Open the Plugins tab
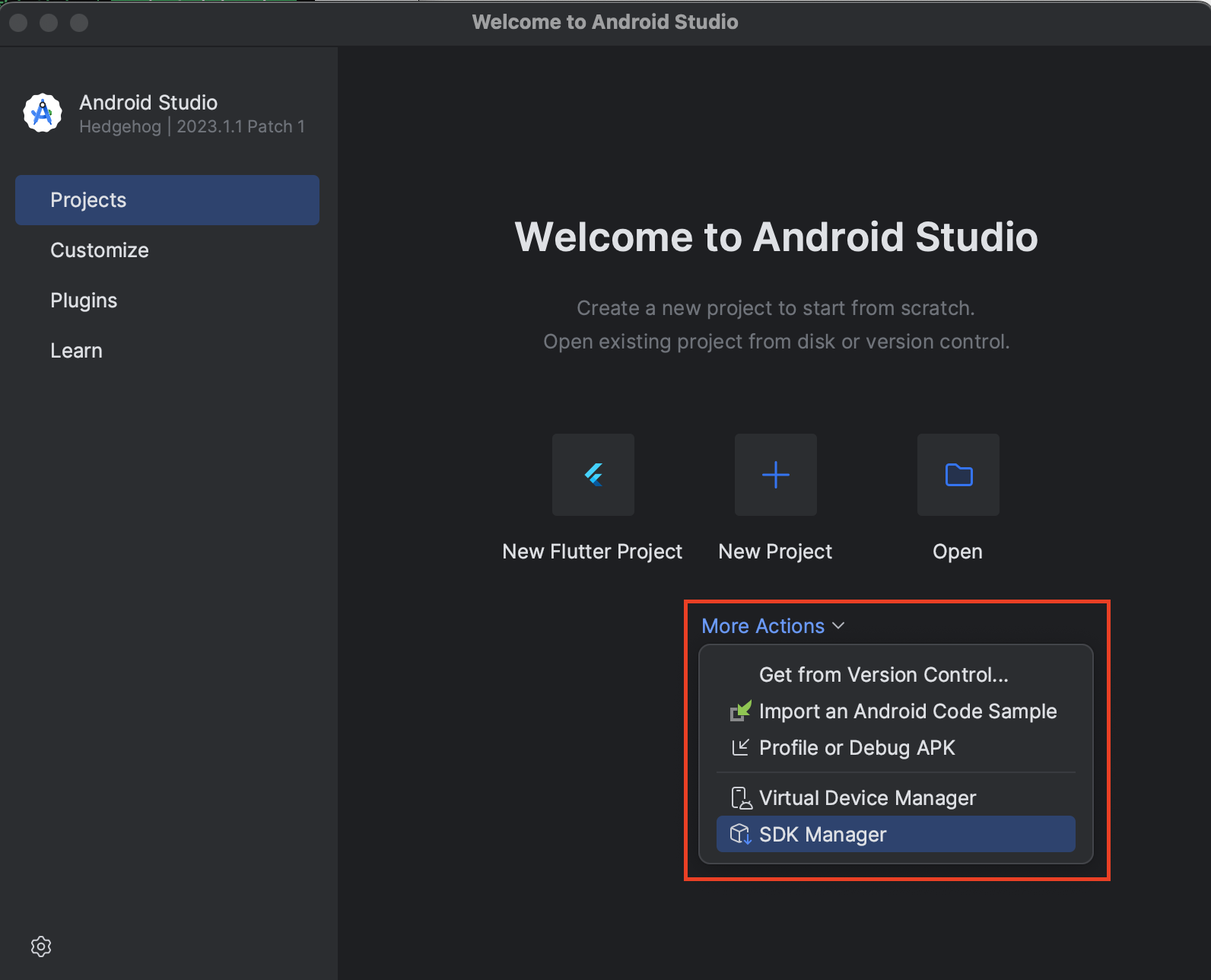This screenshot has width=1211, height=980. (x=167, y=301)
